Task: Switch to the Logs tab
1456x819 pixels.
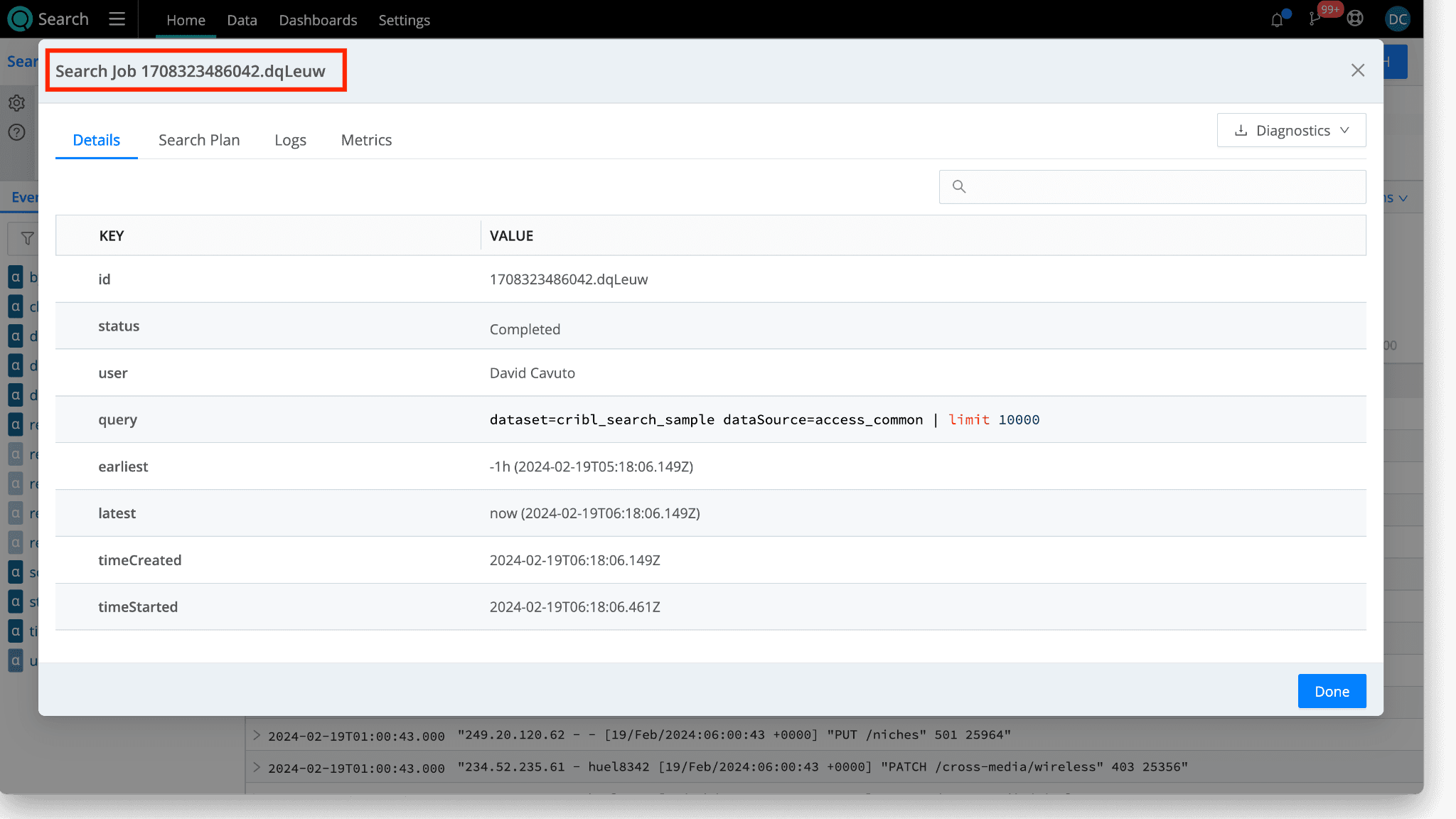Action: coord(290,140)
